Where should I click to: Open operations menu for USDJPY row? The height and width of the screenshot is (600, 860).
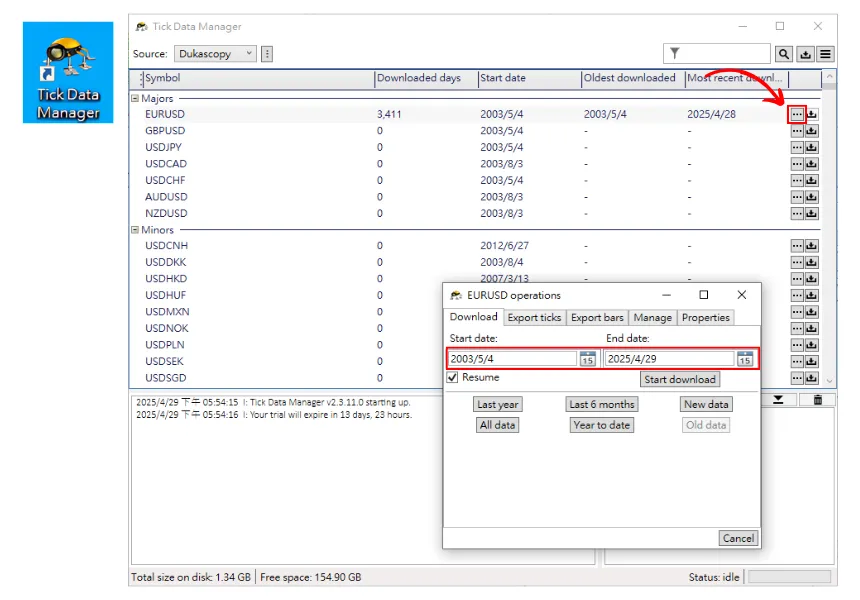[797, 148]
